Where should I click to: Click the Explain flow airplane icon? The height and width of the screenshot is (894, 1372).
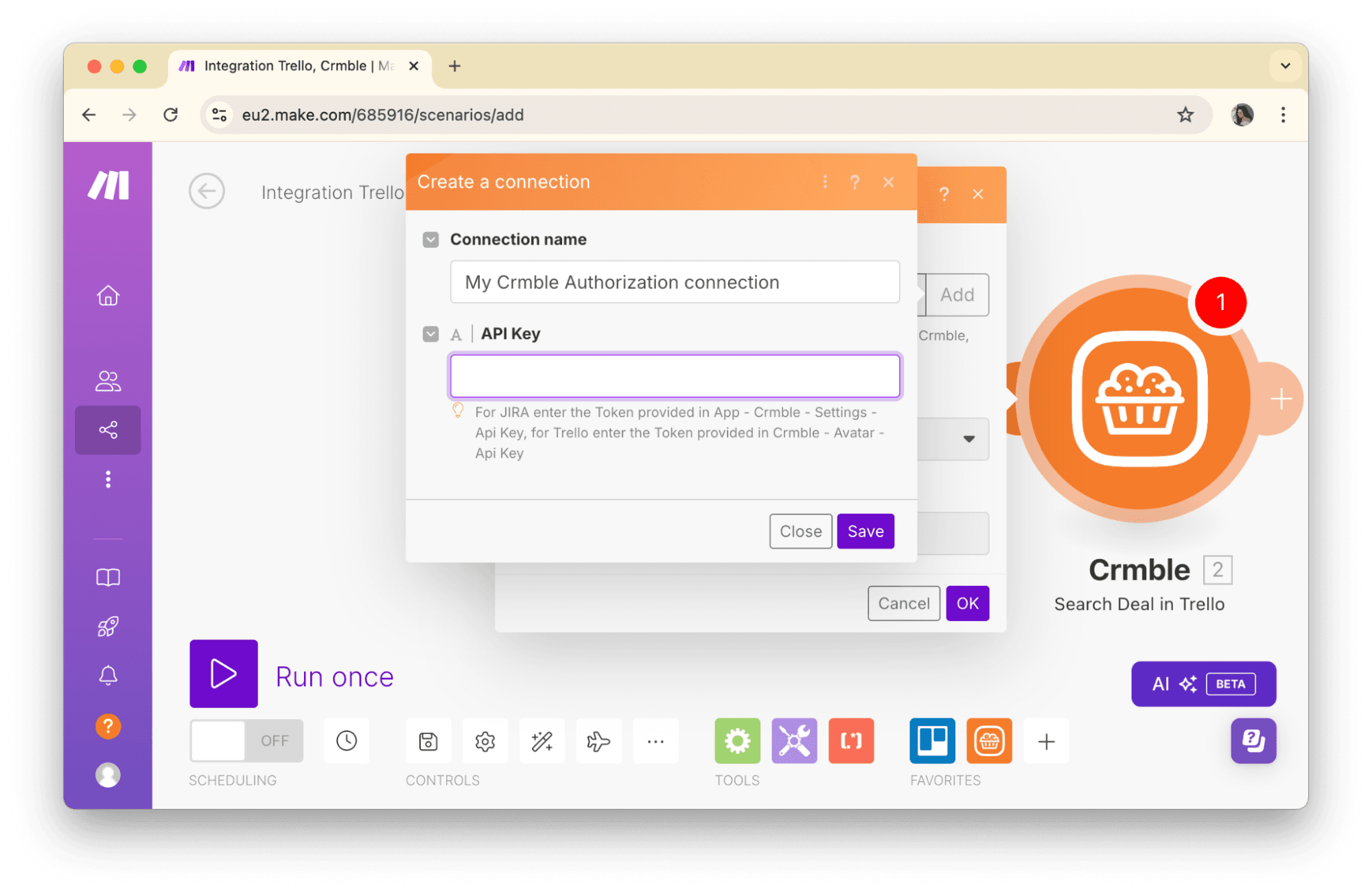pyautogui.click(x=598, y=741)
